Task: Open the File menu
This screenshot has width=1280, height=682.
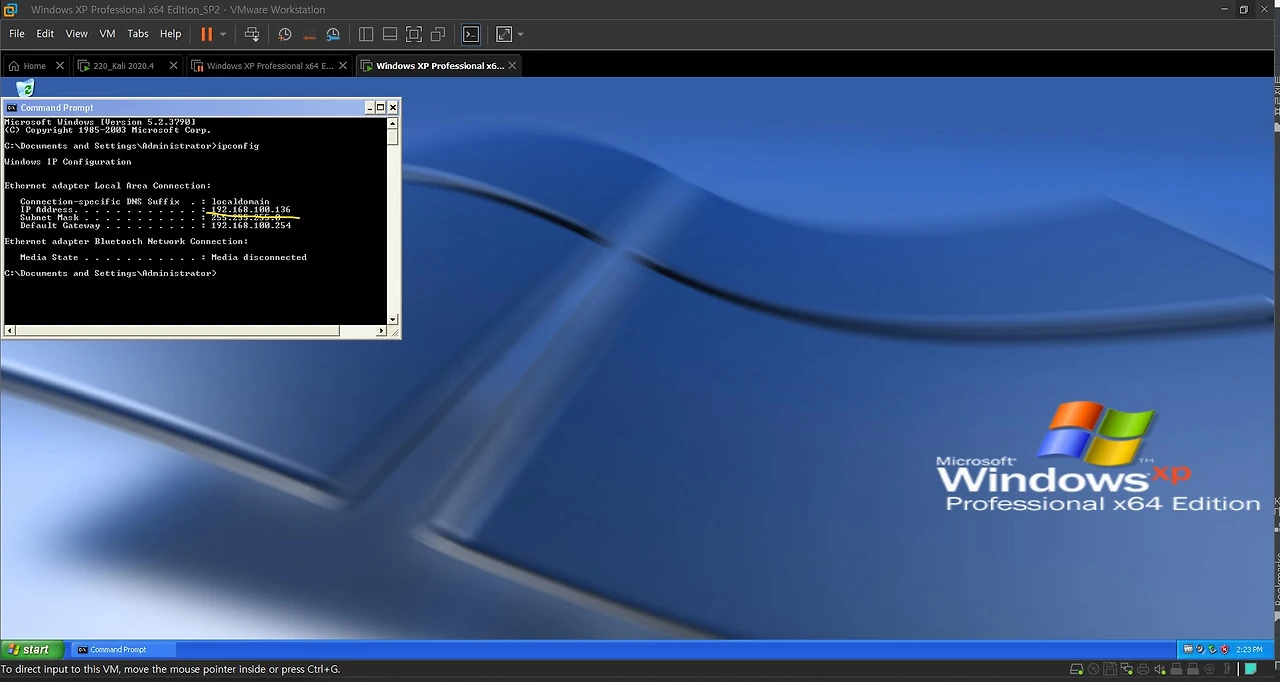Action: [17, 34]
